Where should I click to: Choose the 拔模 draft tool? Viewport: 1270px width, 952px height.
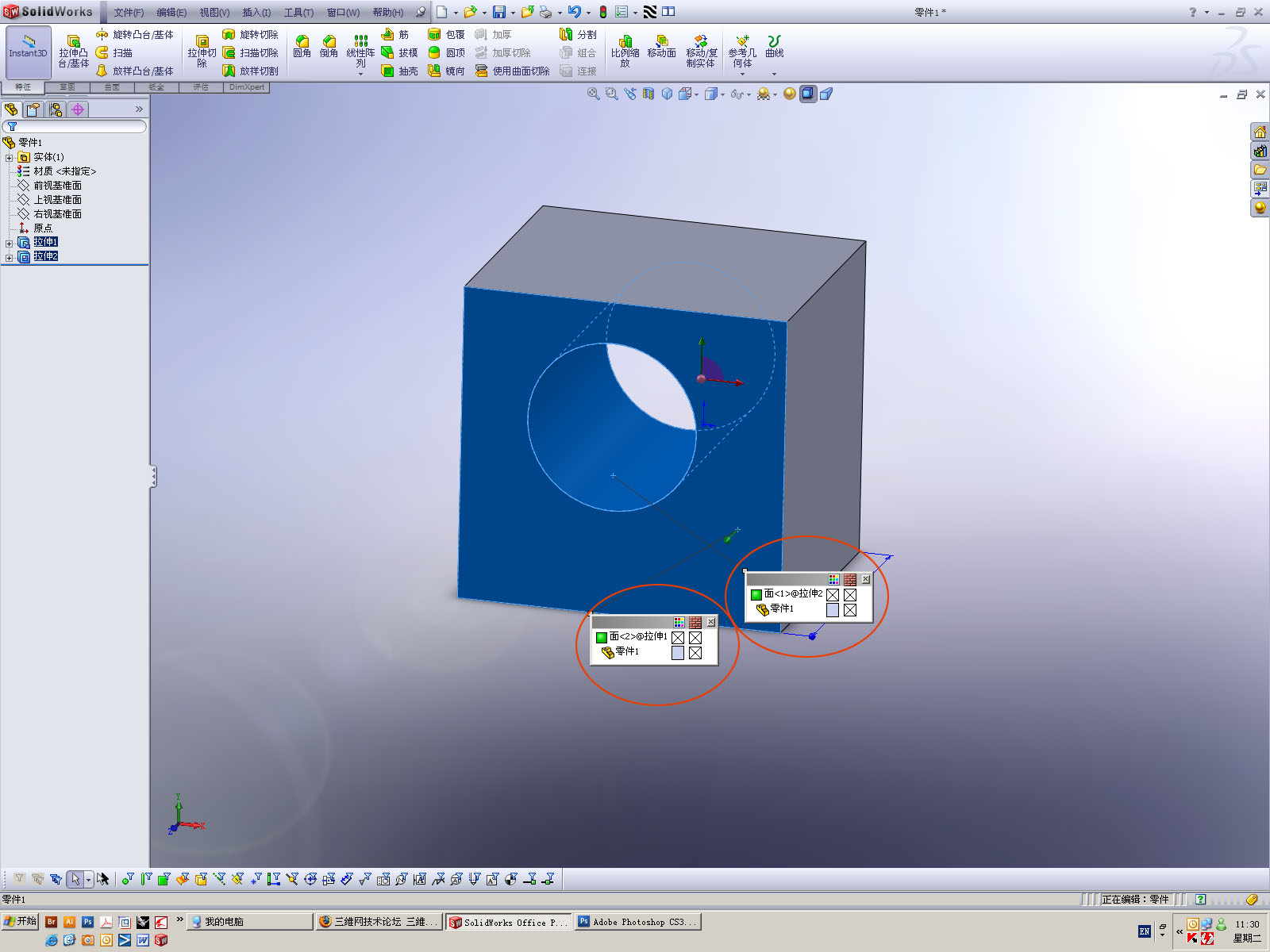coord(399,53)
